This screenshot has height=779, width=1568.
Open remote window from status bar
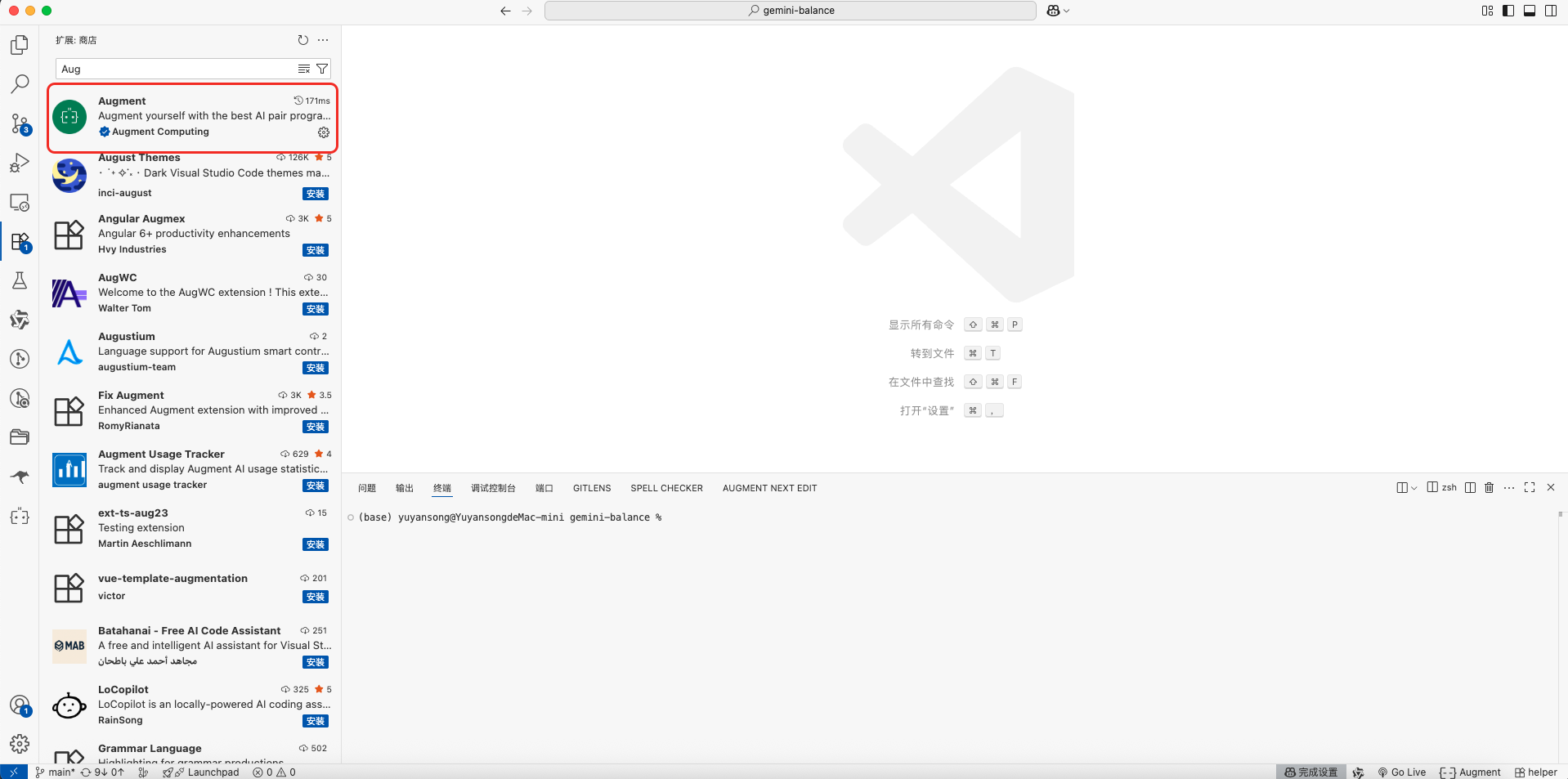pyautogui.click(x=14, y=772)
